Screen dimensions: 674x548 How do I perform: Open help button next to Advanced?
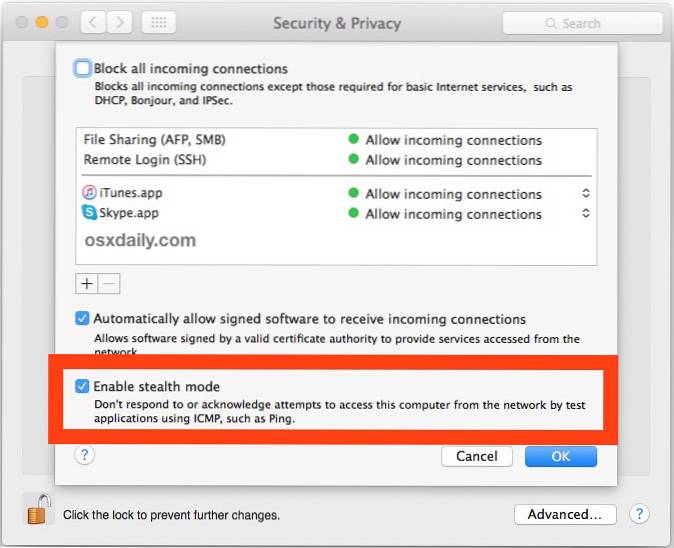tap(640, 514)
